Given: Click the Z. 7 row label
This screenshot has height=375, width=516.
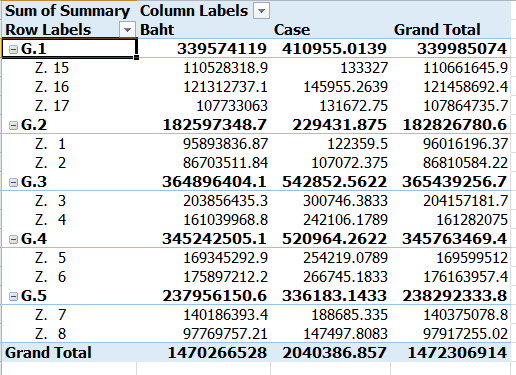Looking at the screenshot, I should point(50,315).
